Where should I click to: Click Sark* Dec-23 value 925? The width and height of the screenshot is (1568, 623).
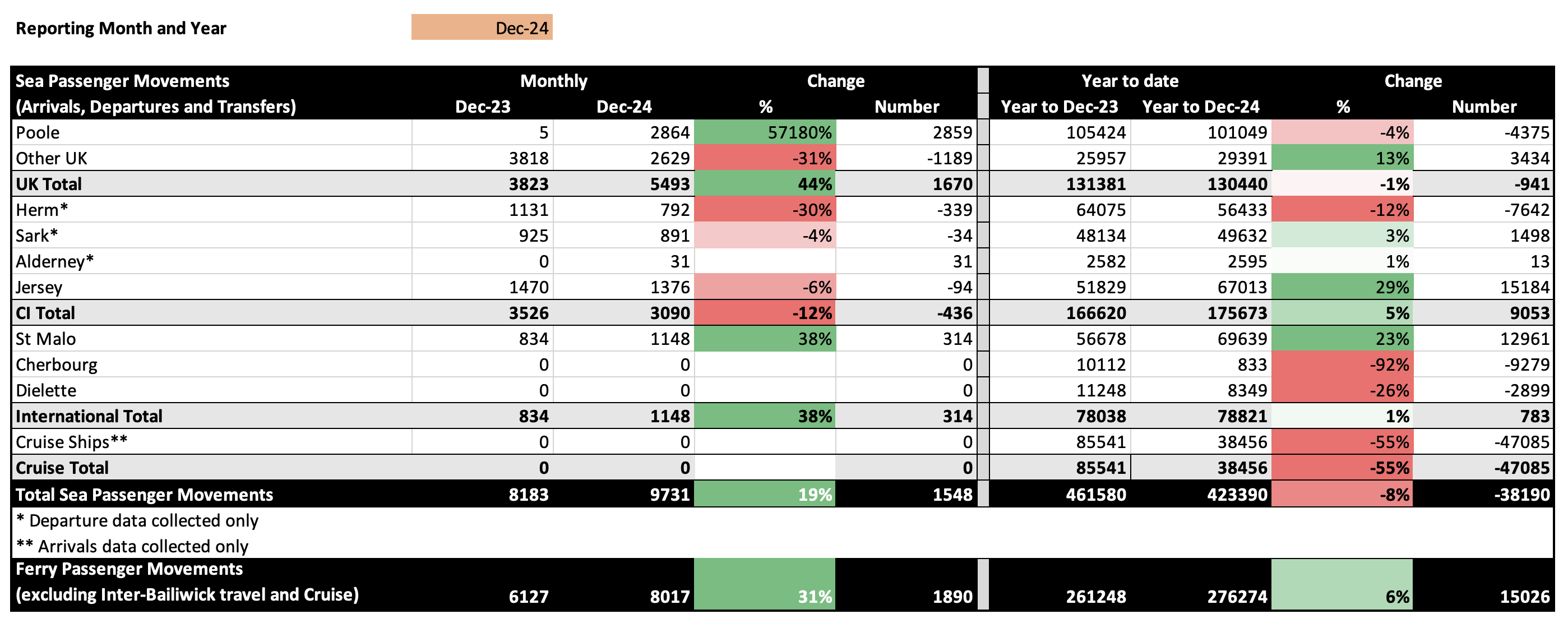click(533, 236)
